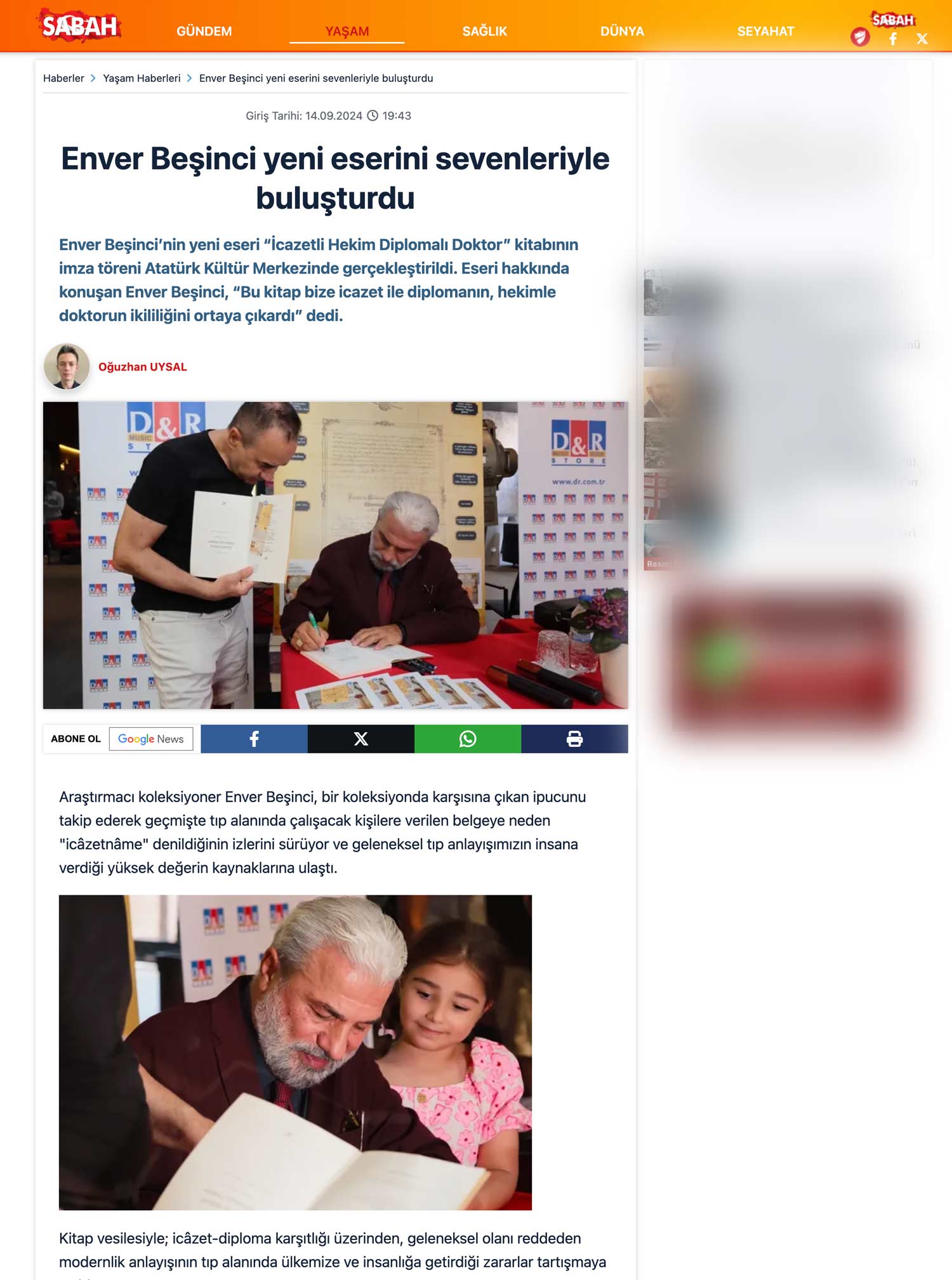This screenshot has height=1280, width=952.
Task: Select the YAŞAM tab
Action: 347,31
